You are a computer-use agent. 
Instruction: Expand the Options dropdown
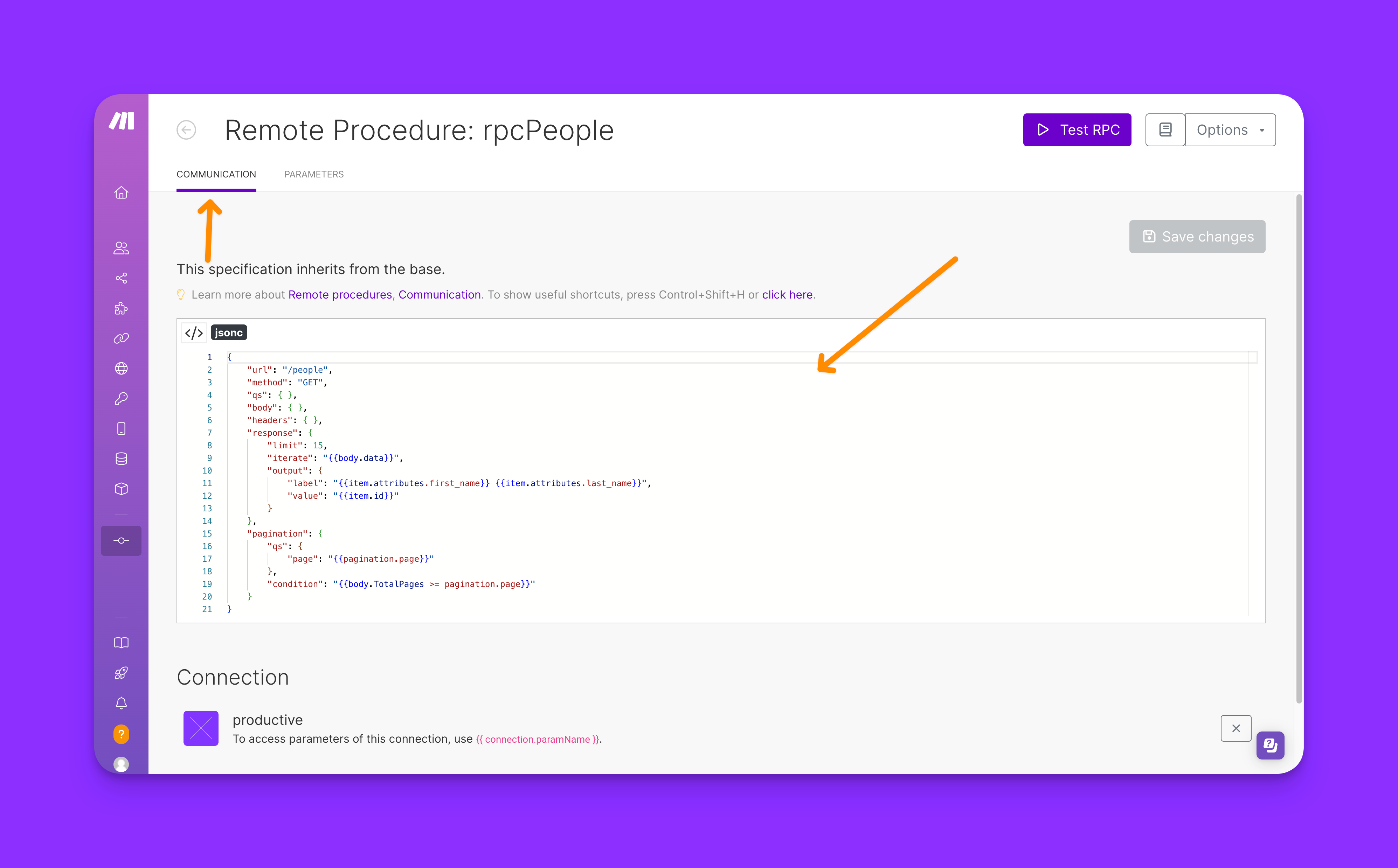[x=1230, y=130]
